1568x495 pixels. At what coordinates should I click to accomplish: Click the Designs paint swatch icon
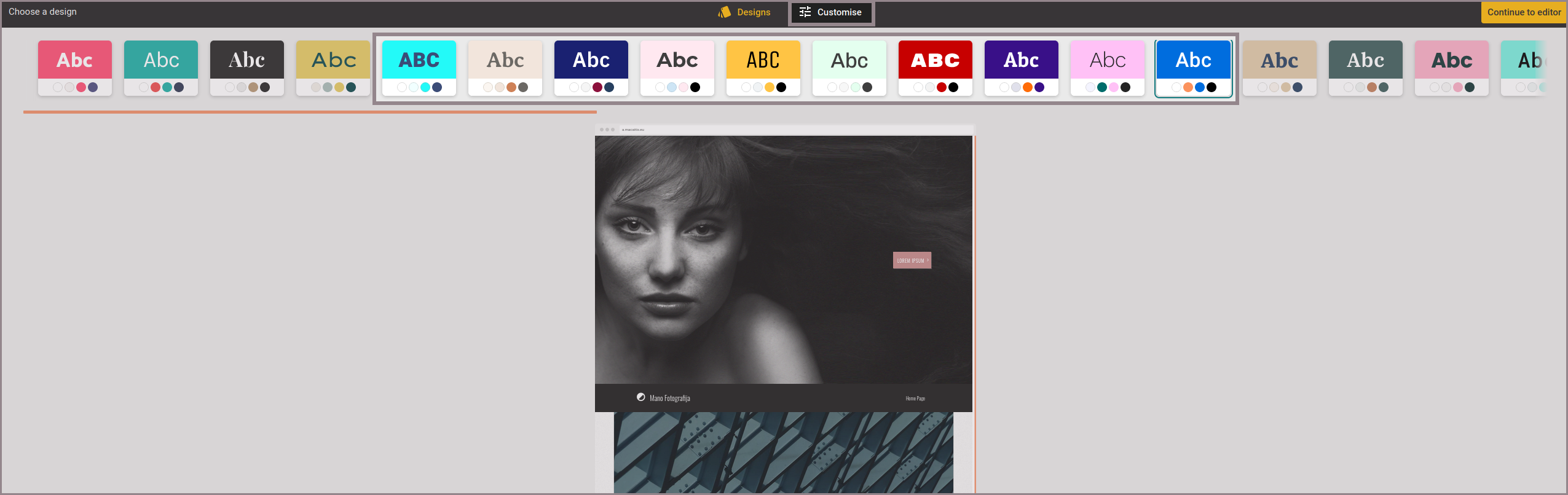725,12
